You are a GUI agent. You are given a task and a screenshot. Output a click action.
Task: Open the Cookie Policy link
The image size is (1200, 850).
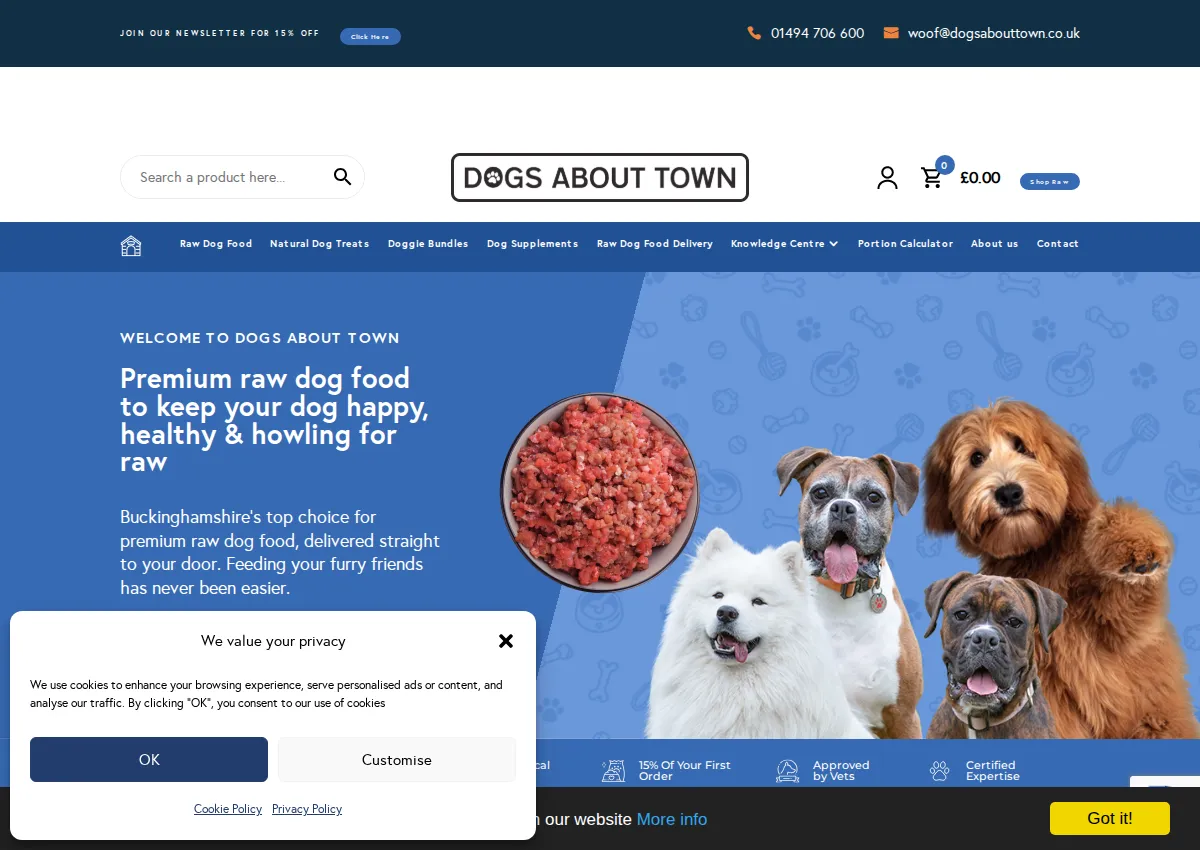coord(228,809)
